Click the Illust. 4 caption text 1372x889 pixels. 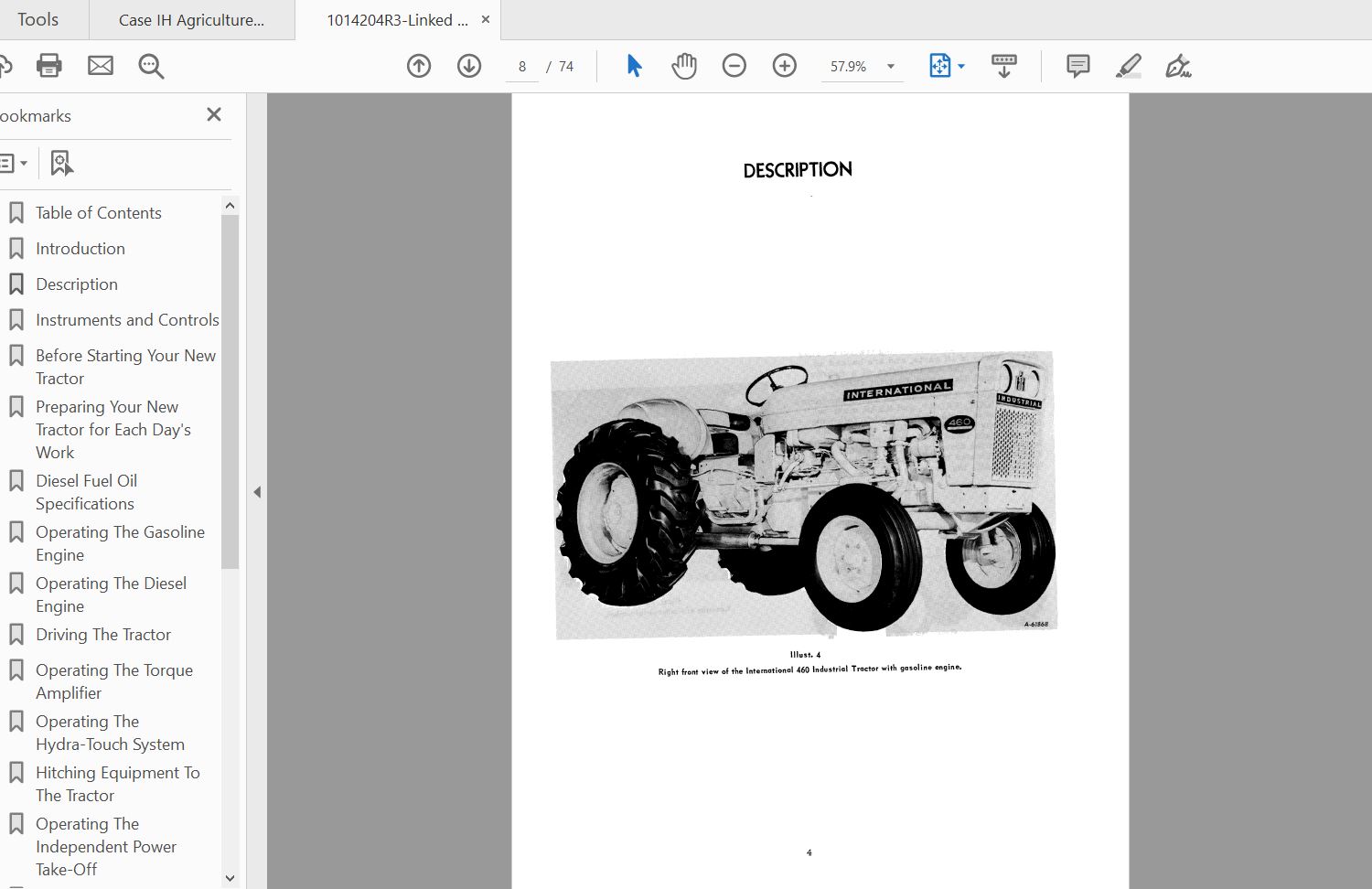pyautogui.click(x=806, y=654)
